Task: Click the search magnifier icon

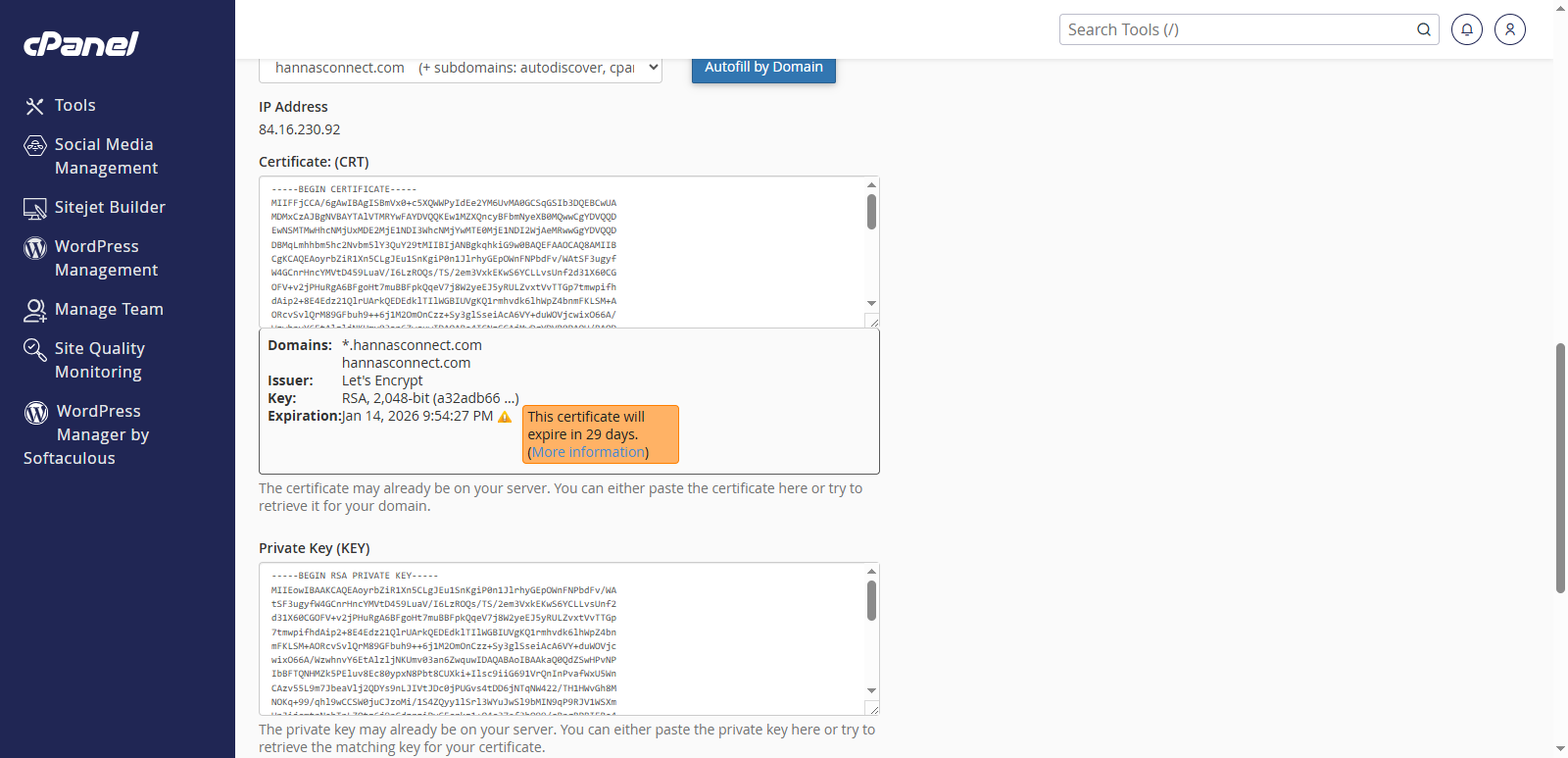Action: coord(1423,29)
